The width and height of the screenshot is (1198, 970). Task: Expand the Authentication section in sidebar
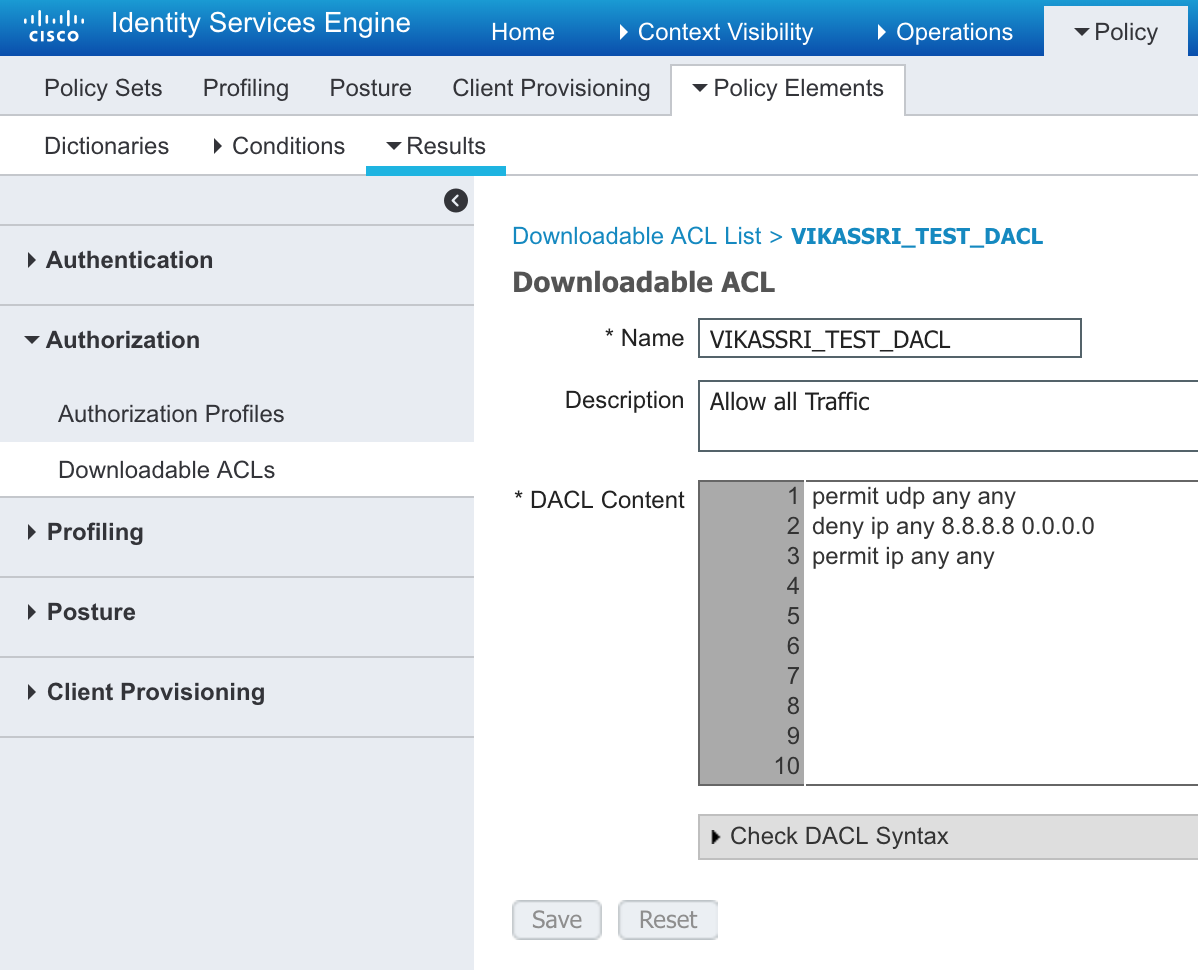tap(129, 260)
